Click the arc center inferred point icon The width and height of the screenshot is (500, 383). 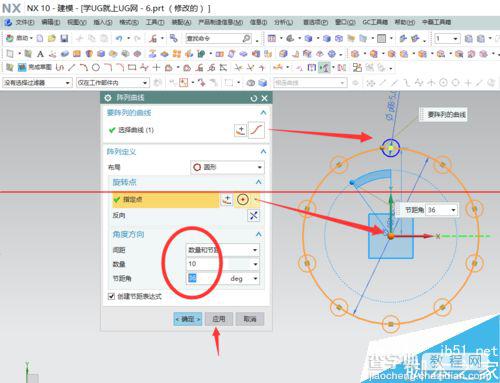click(x=243, y=200)
